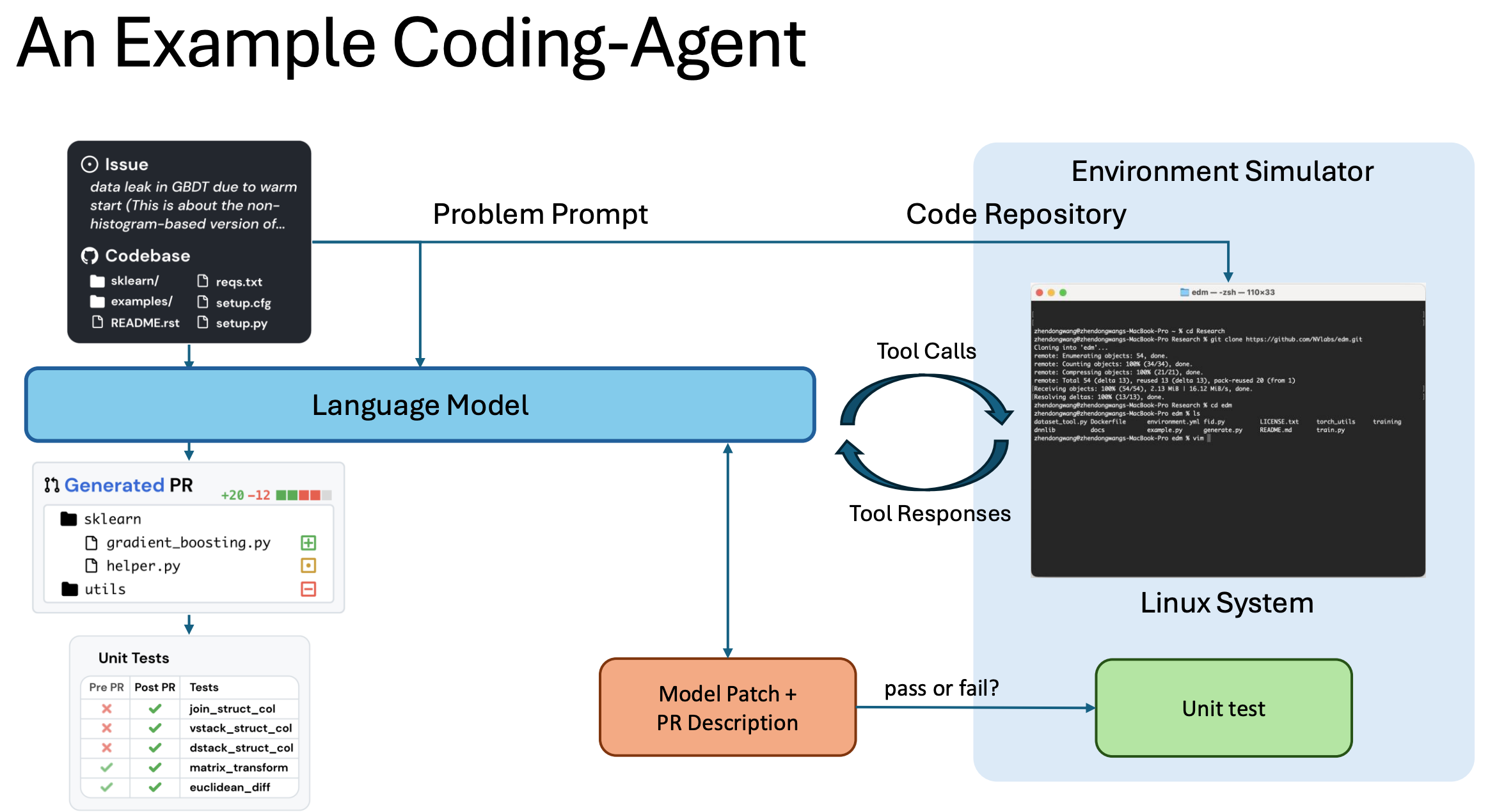Click the Tests column header
The width and height of the screenshot is (1497, 812).
[204, 687]
